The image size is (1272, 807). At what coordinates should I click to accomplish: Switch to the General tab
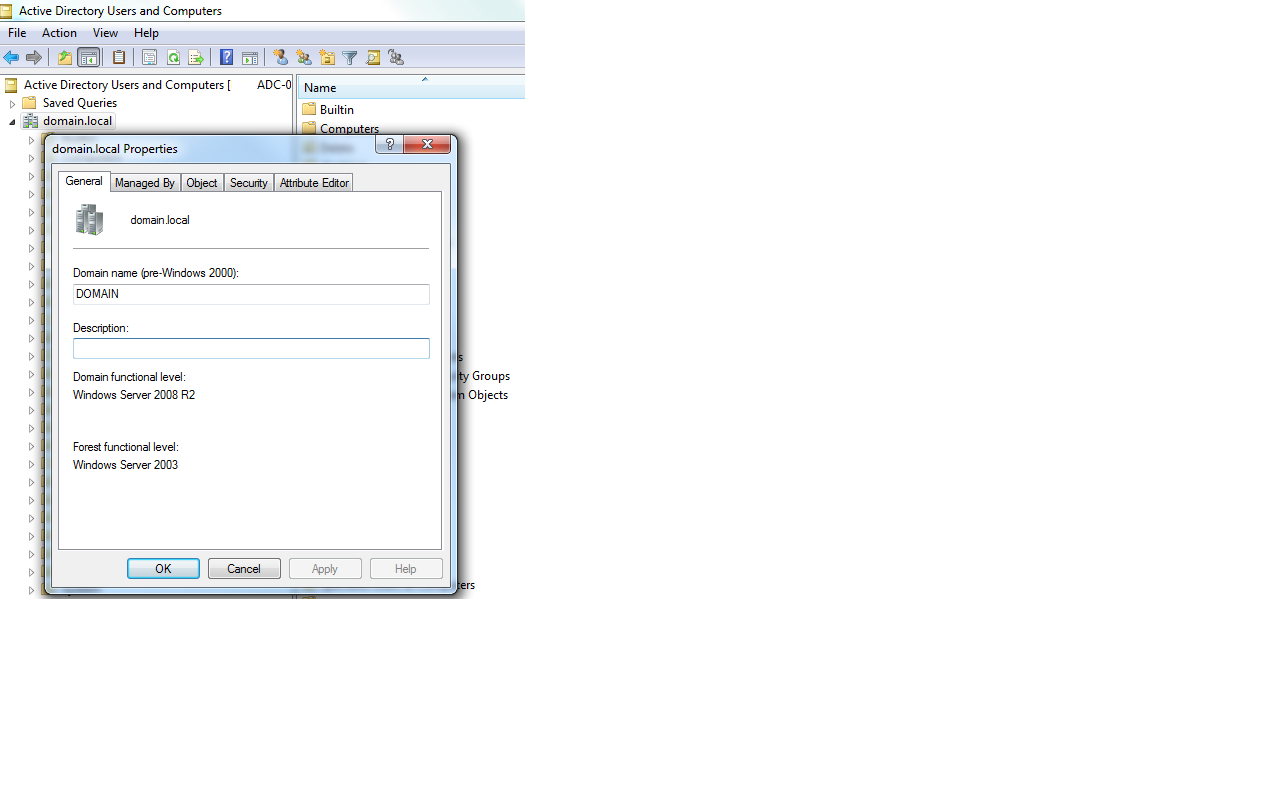pyautogui.click(x=84, y=181)
